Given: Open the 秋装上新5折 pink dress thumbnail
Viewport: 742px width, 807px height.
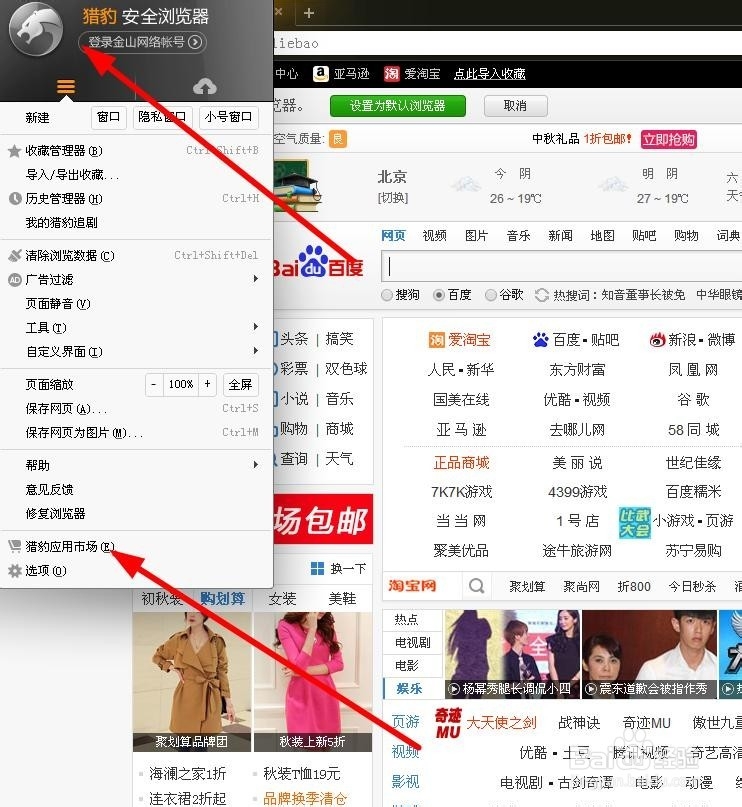Looking at the screenshot, I should [313, 682].
